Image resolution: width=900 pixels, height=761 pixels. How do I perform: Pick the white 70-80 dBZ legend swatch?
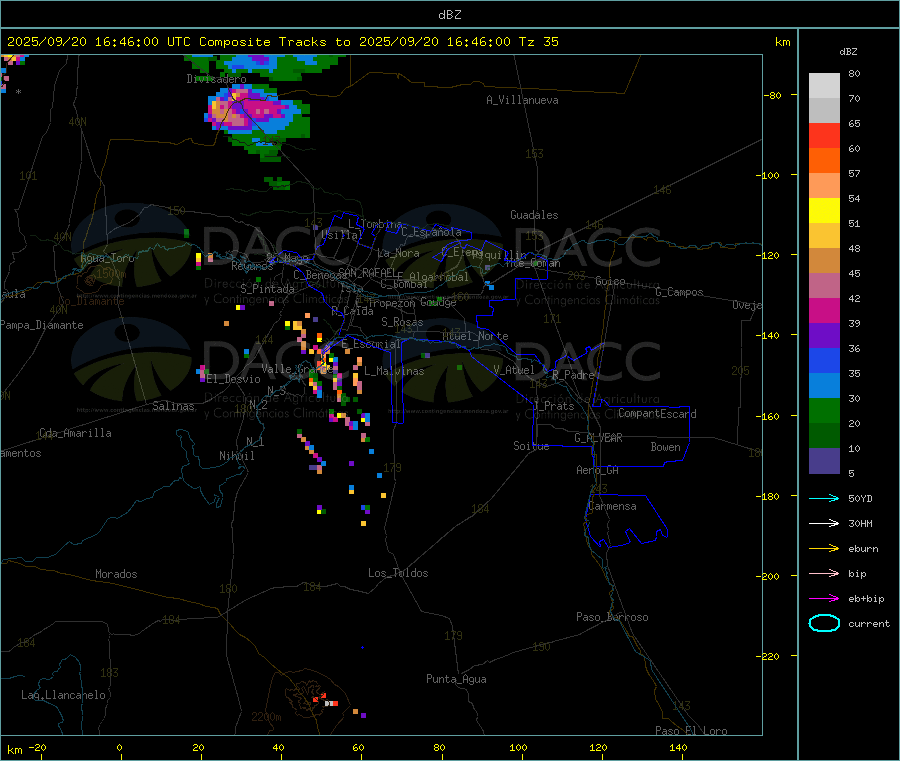[x=824, y=86]
